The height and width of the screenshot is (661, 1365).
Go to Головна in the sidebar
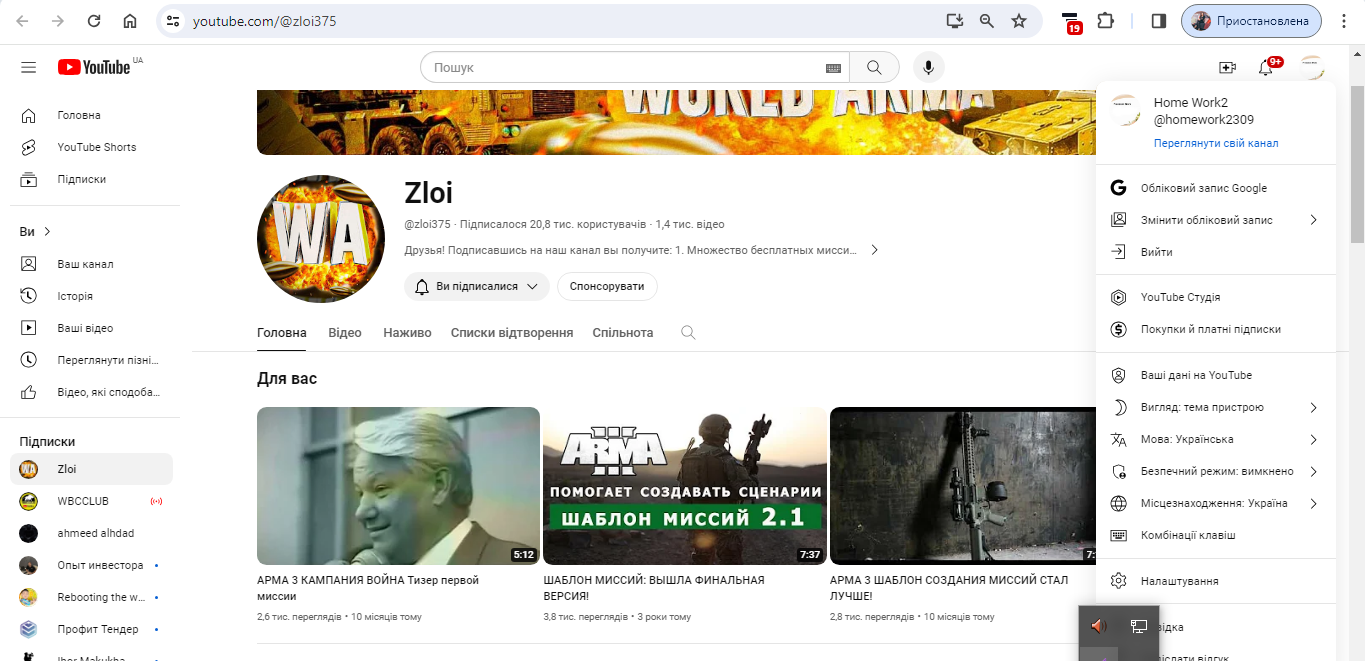(91, 115)
